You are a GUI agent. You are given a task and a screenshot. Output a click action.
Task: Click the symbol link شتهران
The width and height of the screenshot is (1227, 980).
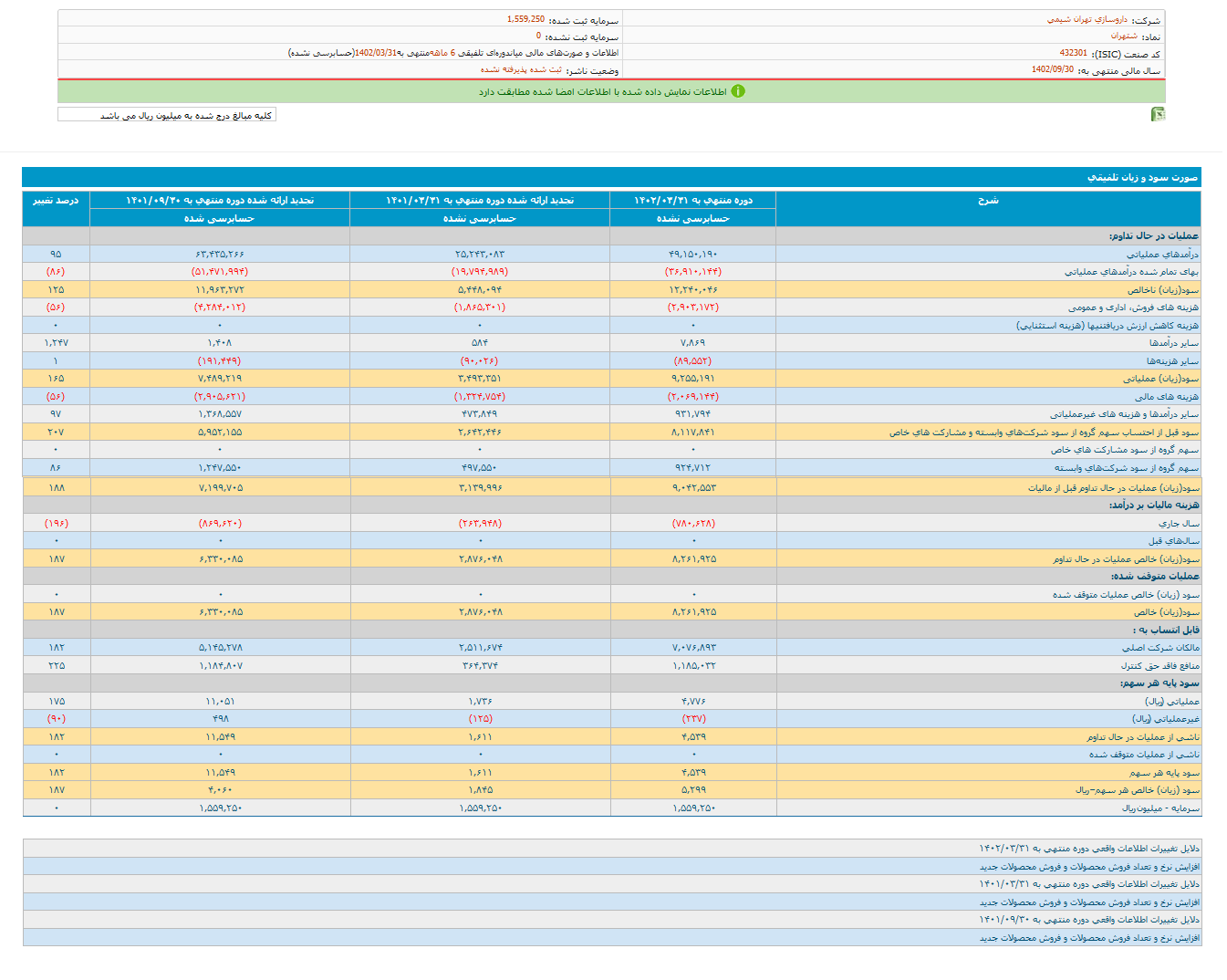pyautogui.click(x=1123, y=36)
